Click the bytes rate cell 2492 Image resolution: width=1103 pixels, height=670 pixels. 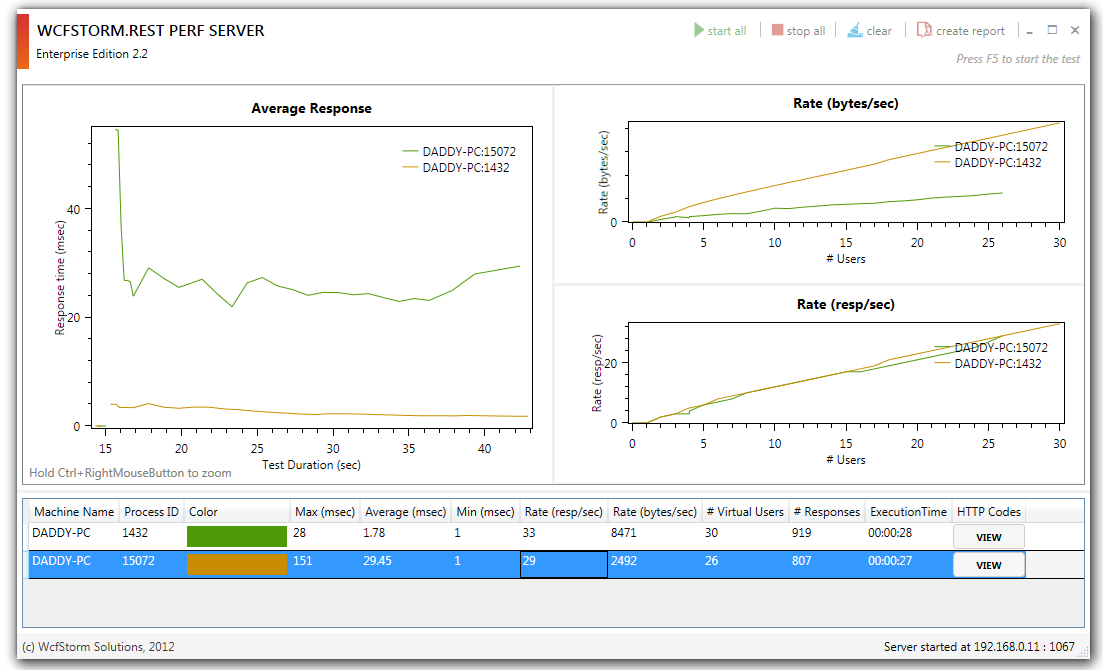(655, 564)
